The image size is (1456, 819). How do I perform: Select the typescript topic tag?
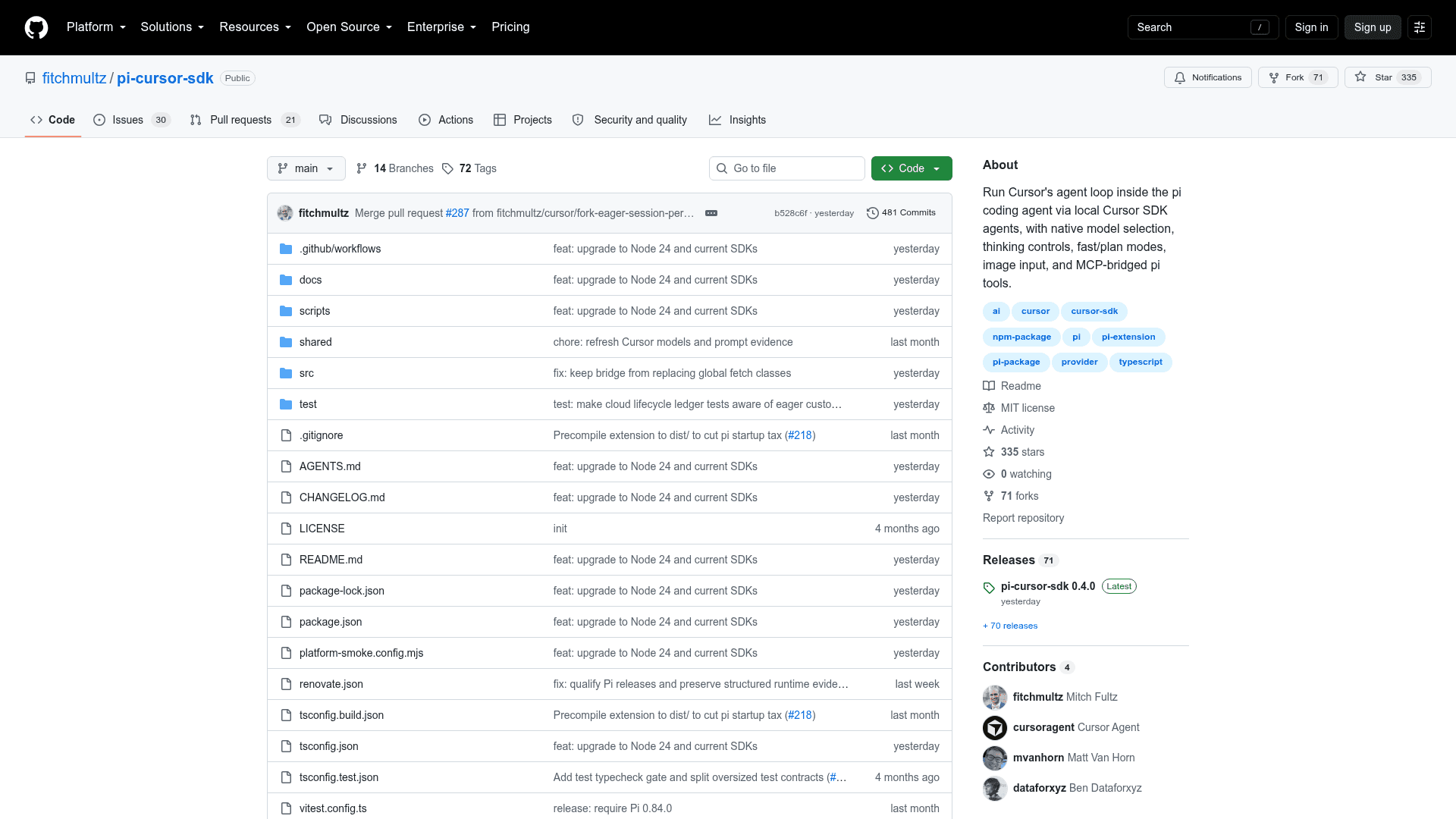pyautogui.click(x=1141, y=362)
